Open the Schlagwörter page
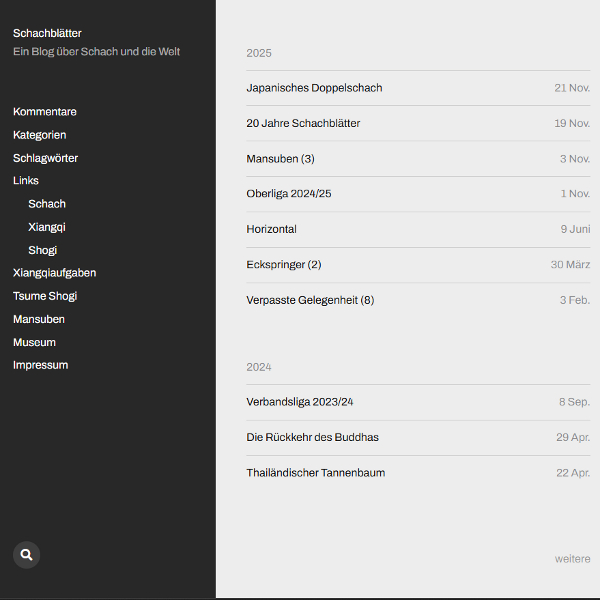The image size is (600, 600). point(45,158)
